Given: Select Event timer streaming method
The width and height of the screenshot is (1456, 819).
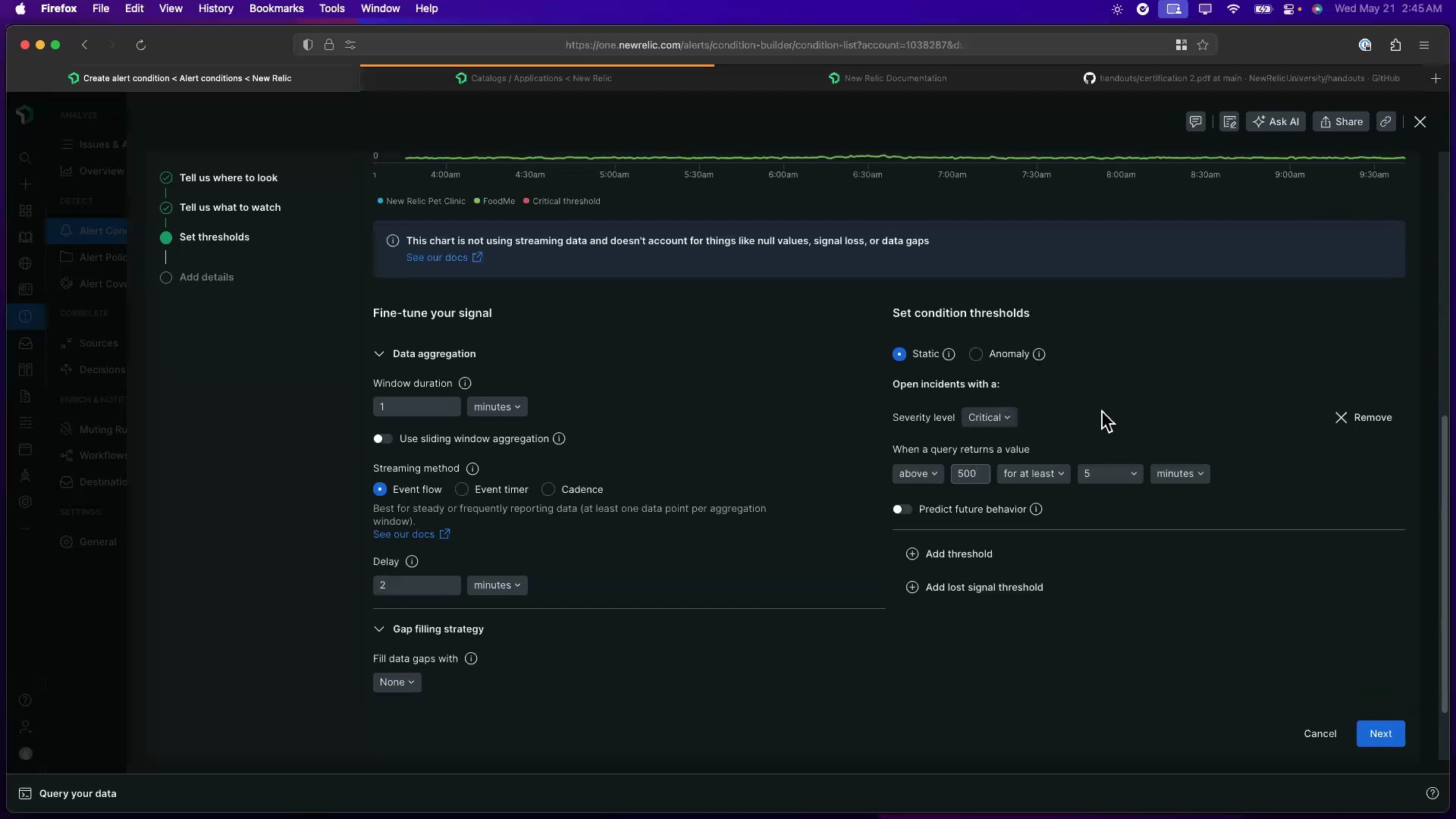Looking at the screenshot, I should click(x=462, y=490).
